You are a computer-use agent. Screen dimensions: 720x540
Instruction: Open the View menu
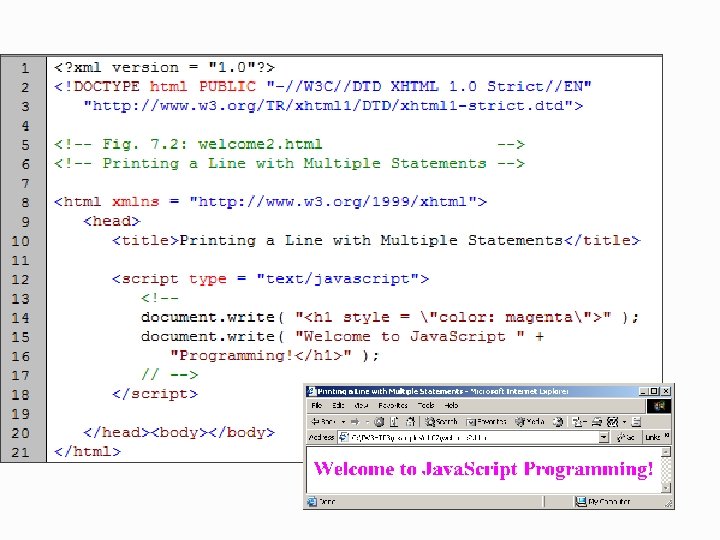[361, 405]
